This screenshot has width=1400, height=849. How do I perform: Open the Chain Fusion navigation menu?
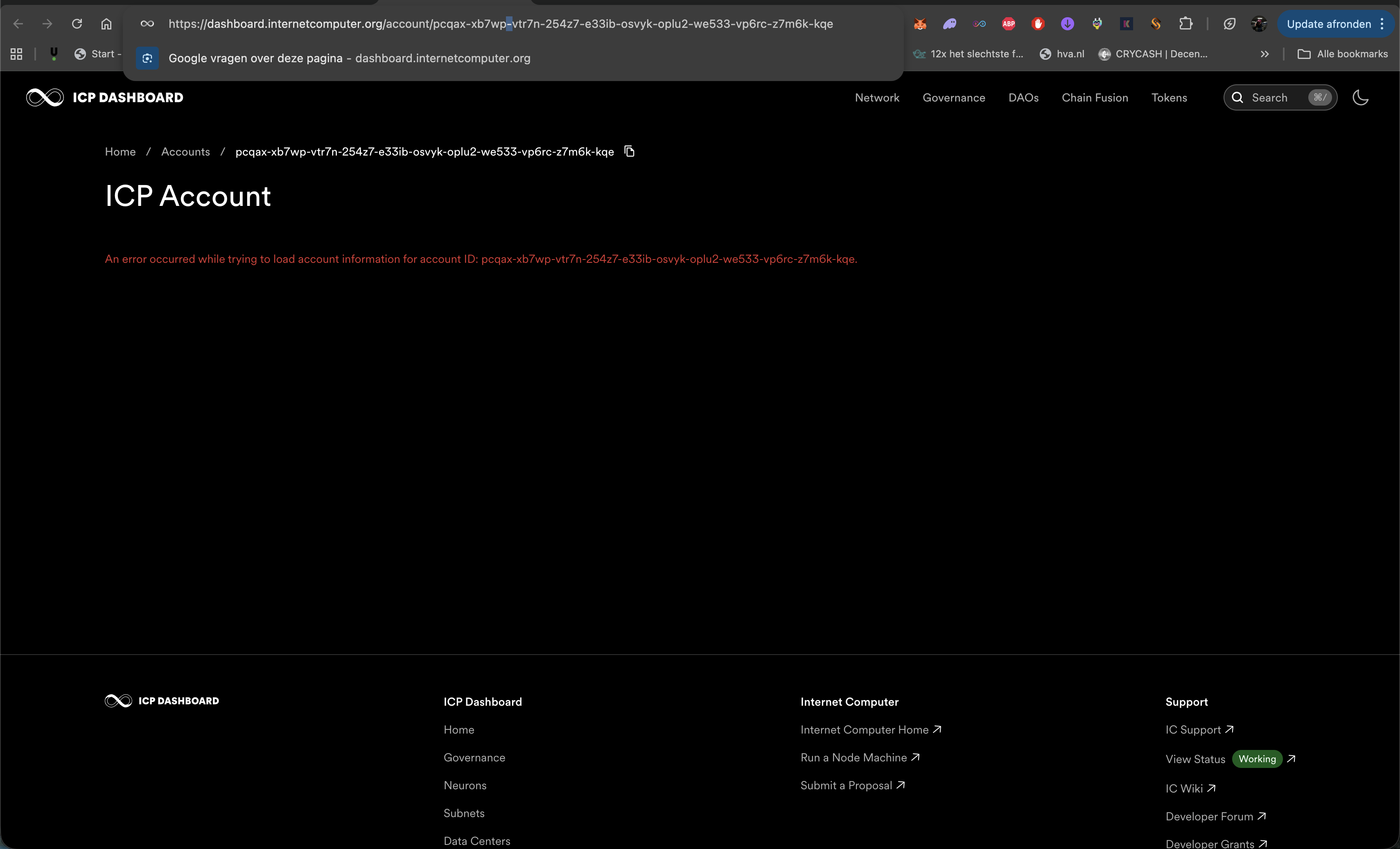click(1094, 98)
